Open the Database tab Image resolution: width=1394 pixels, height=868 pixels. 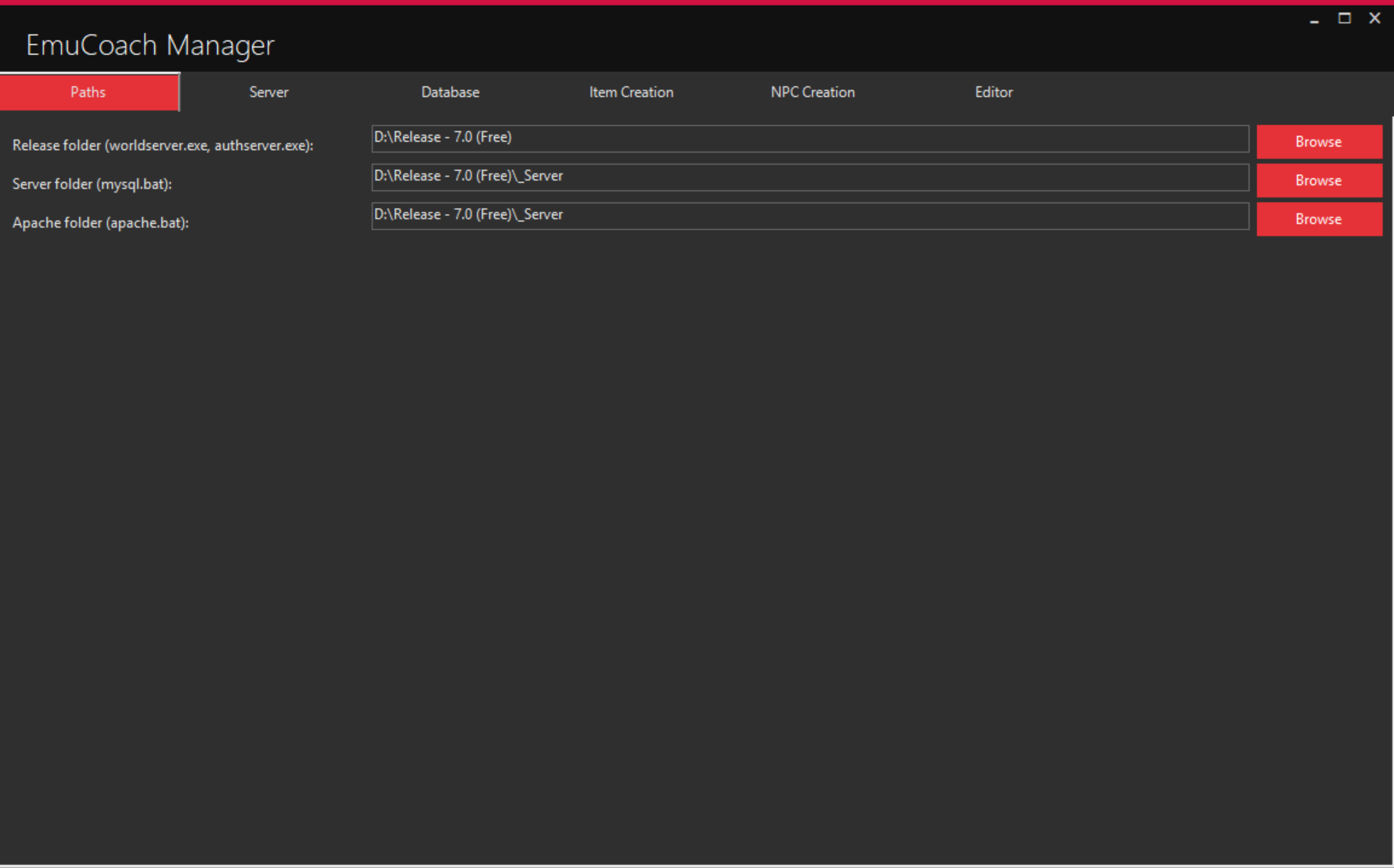coord(450,92)
